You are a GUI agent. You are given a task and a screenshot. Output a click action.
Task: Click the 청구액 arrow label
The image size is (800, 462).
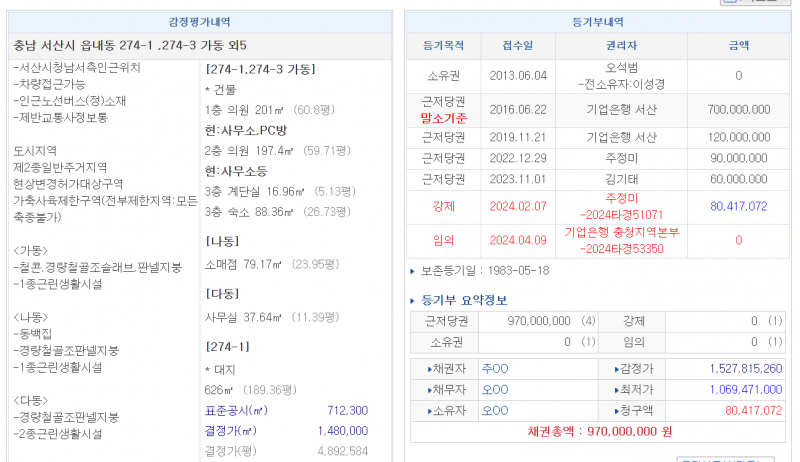[632, 410]
